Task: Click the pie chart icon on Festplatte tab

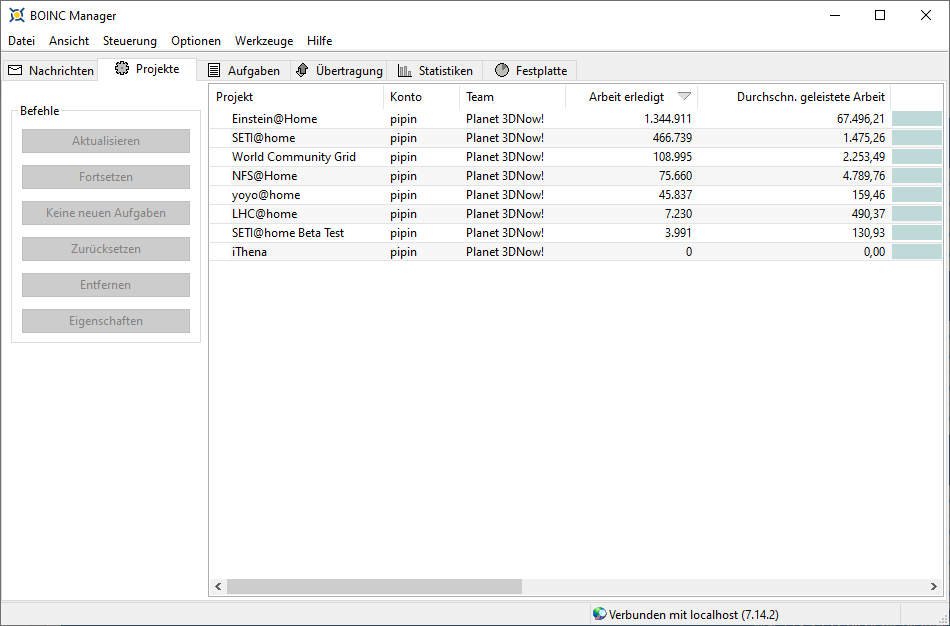Action: pos(502,70)
